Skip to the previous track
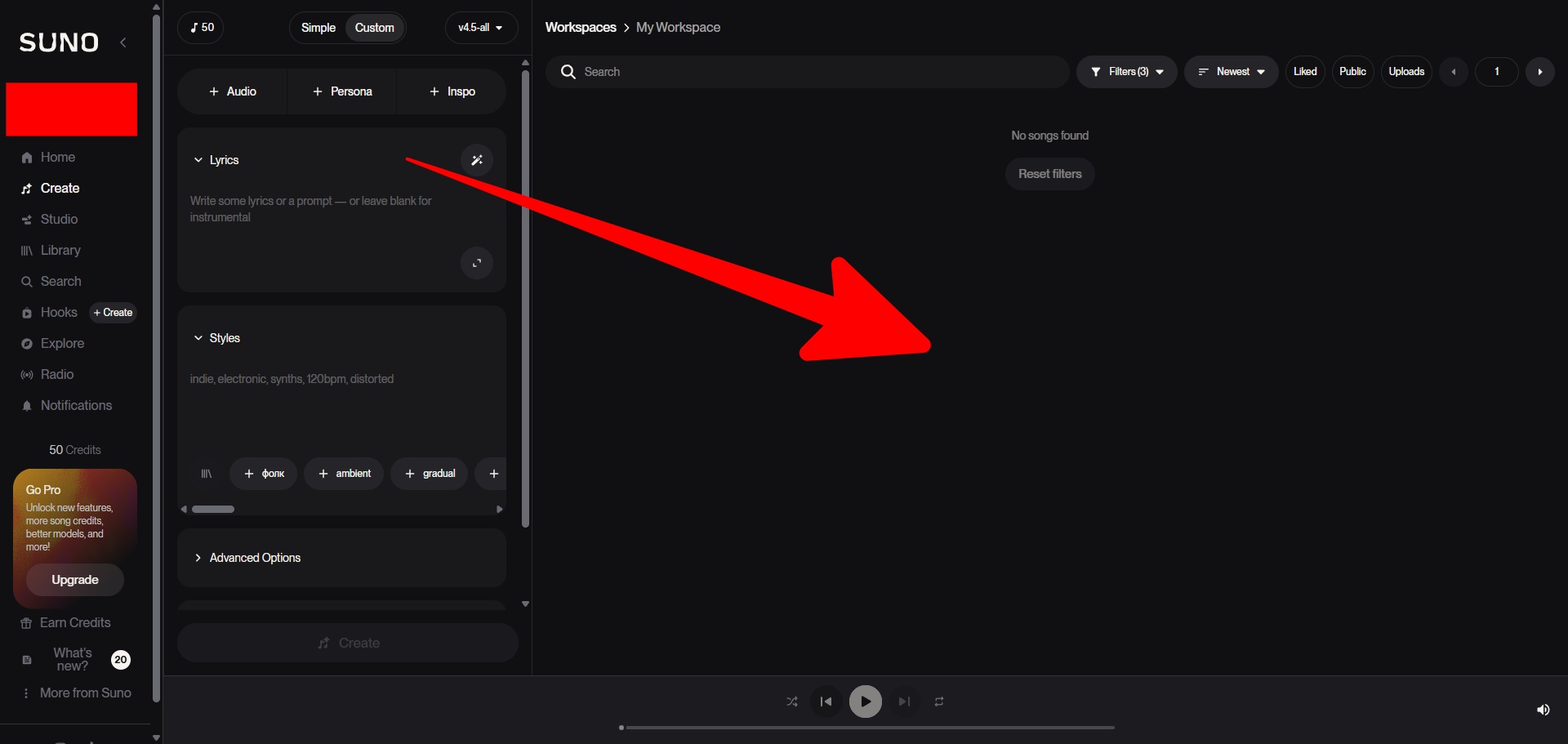The width and height of the screenshot is (1568, 744). pyautogui.click(x=826, y=702)
